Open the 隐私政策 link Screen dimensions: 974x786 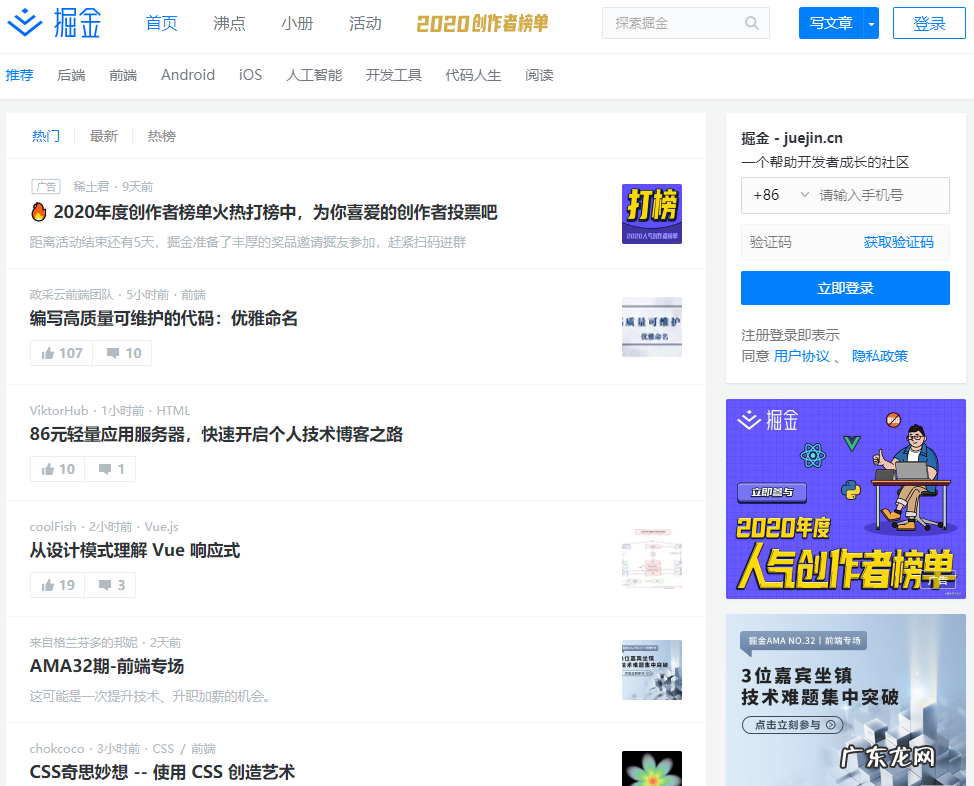pyautogui.click(x=879, y=355)
